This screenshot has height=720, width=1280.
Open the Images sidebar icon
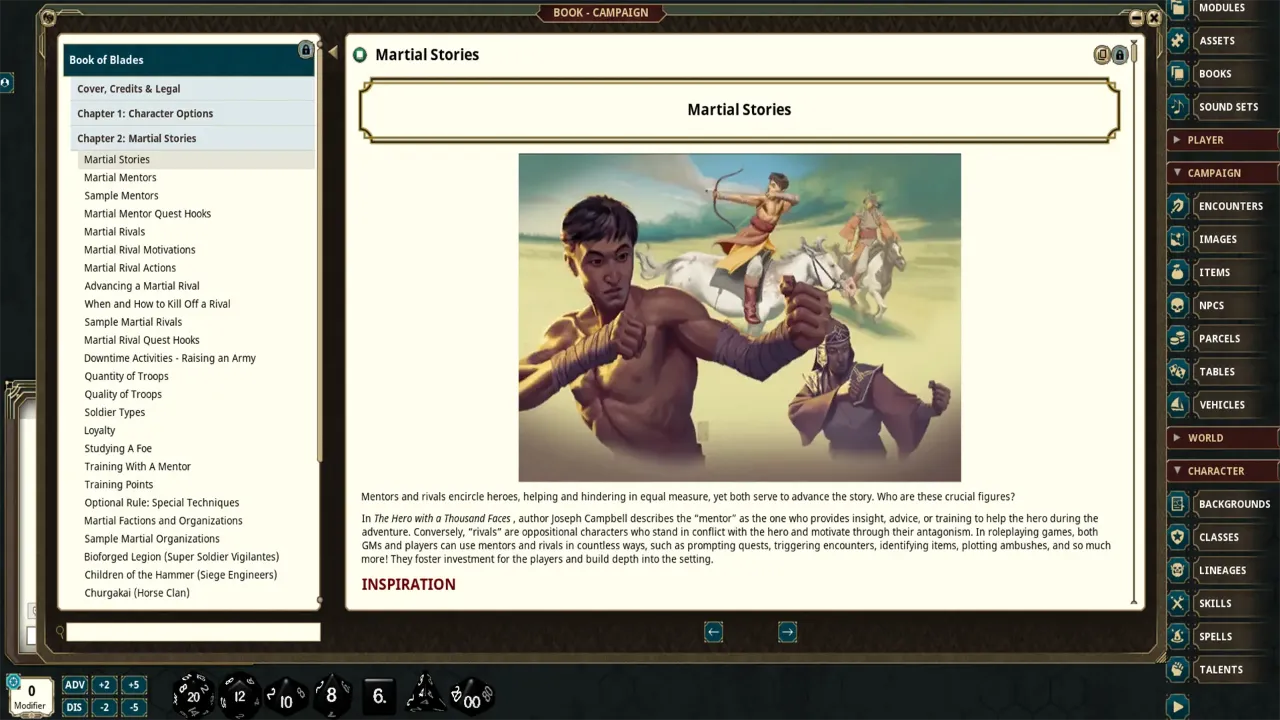point(1178,239)
